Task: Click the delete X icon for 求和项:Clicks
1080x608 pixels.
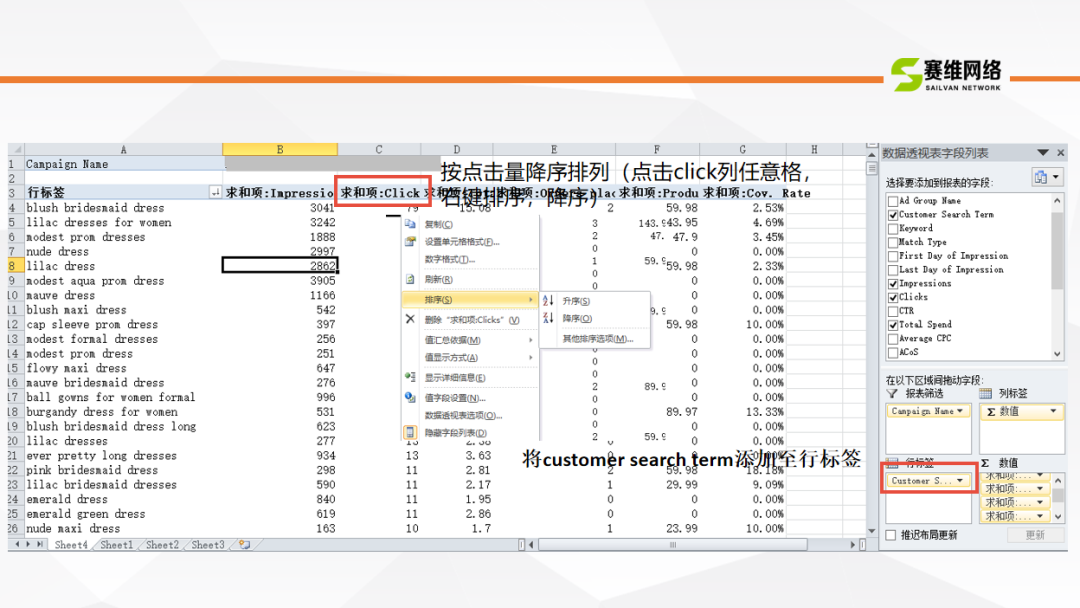Action: pos(410,319)
